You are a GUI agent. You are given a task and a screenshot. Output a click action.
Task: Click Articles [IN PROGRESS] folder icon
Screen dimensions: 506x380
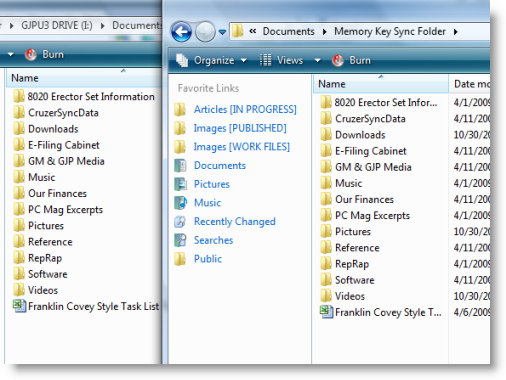point(180,109)
